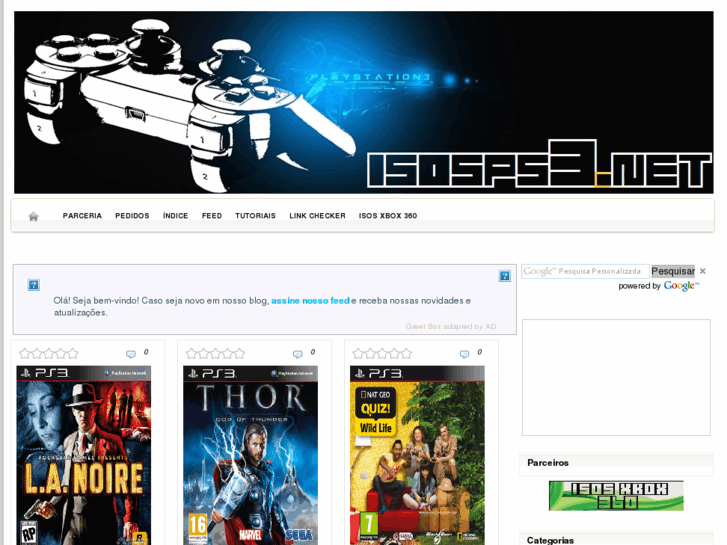This screenshot has width=727, height=545.
Task: Select Tutoriais in navigation bar
Action: [x=255, y=216]
